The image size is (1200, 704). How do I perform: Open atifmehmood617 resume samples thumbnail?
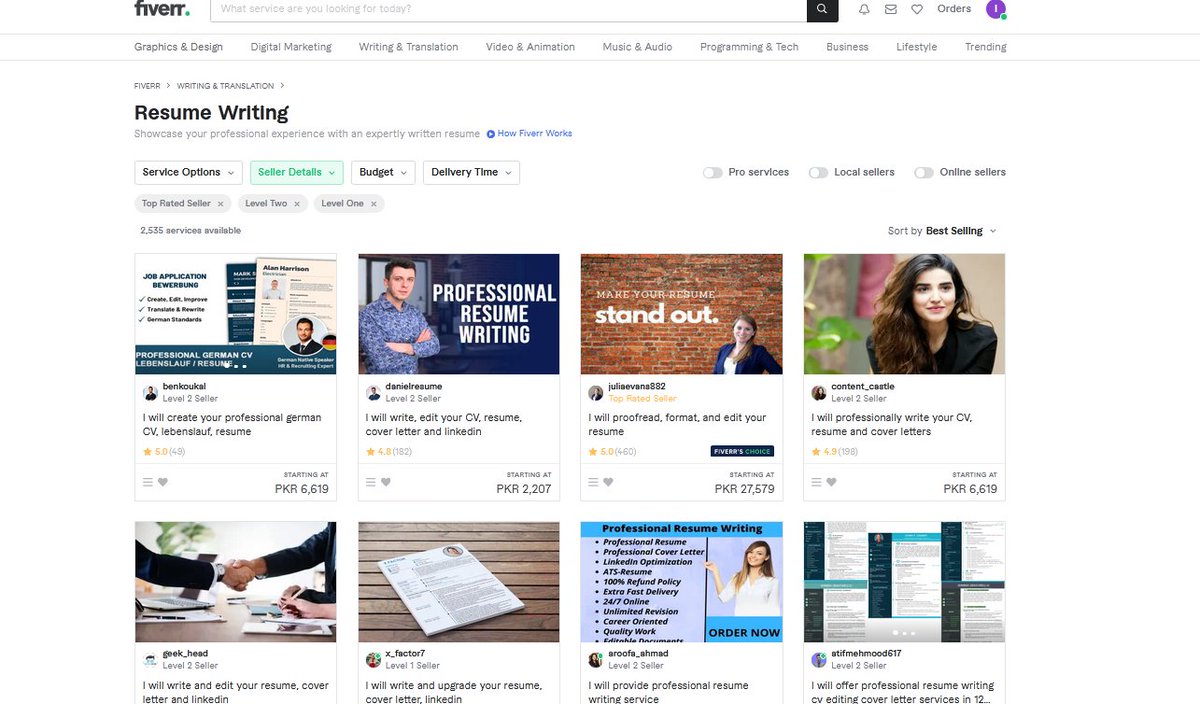pyautogui.click(x=905, y=582)
